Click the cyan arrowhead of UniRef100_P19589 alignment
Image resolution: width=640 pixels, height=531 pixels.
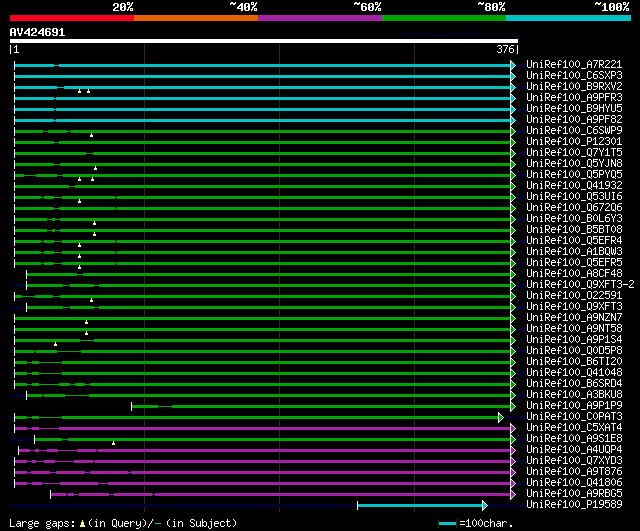(484, 506)
